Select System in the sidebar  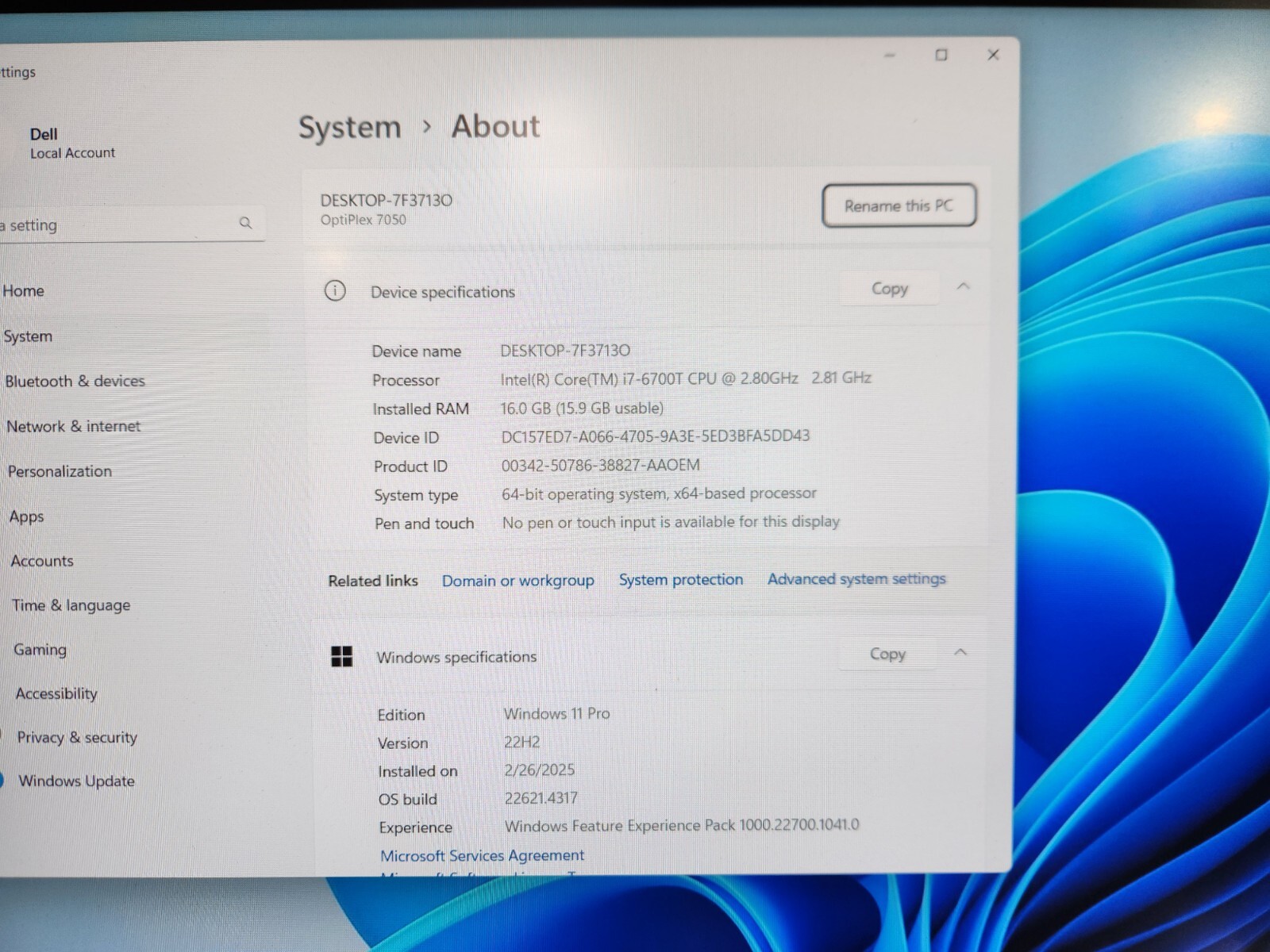28,336
